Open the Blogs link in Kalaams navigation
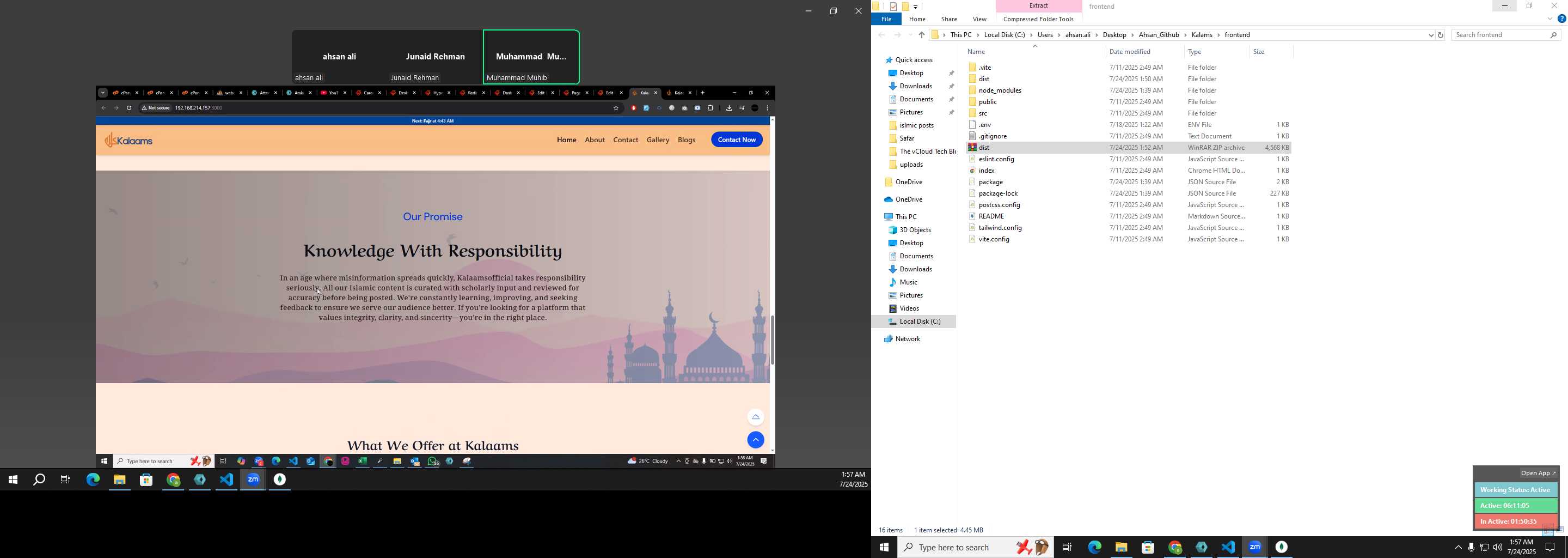This screenshot has height=558, width=1568. [687, 140]
